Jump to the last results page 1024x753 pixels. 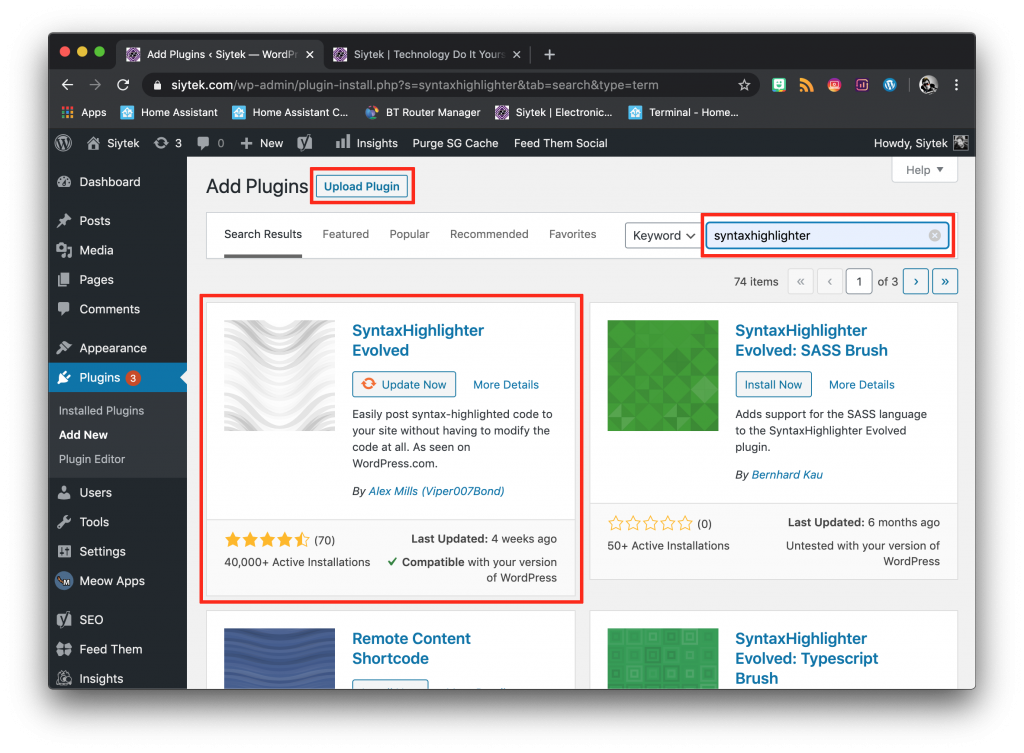[x=945, y=281]
